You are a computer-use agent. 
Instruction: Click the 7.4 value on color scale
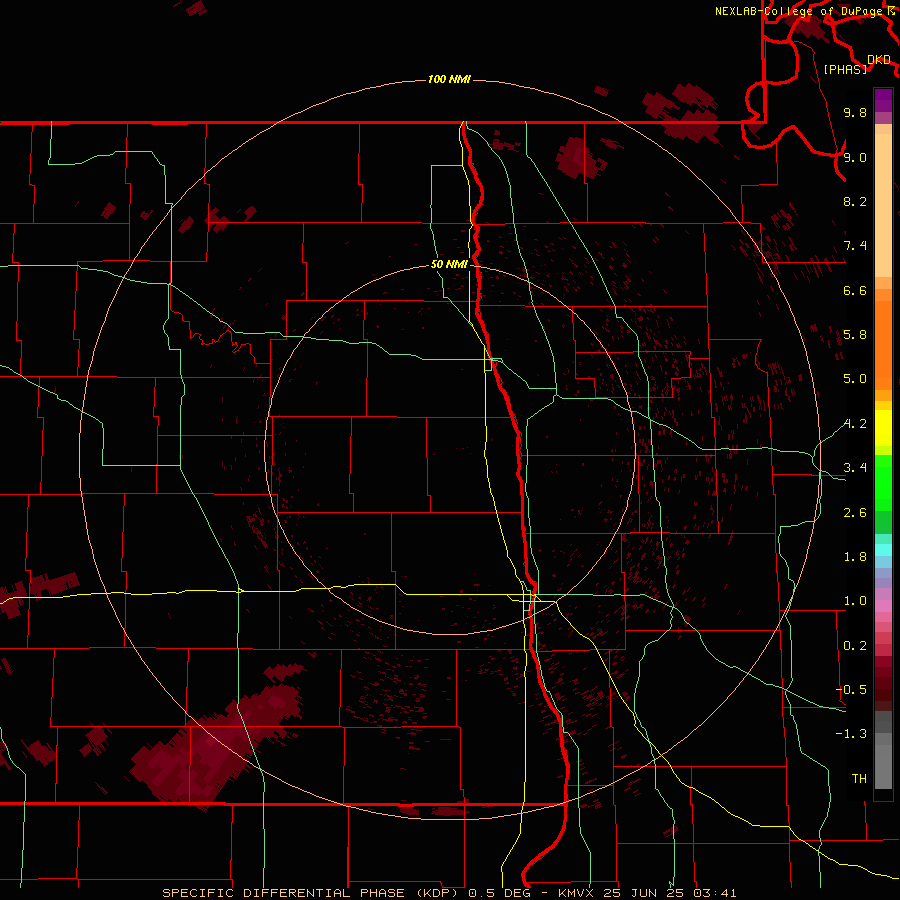pyautogui.click(x=855, y=246)
